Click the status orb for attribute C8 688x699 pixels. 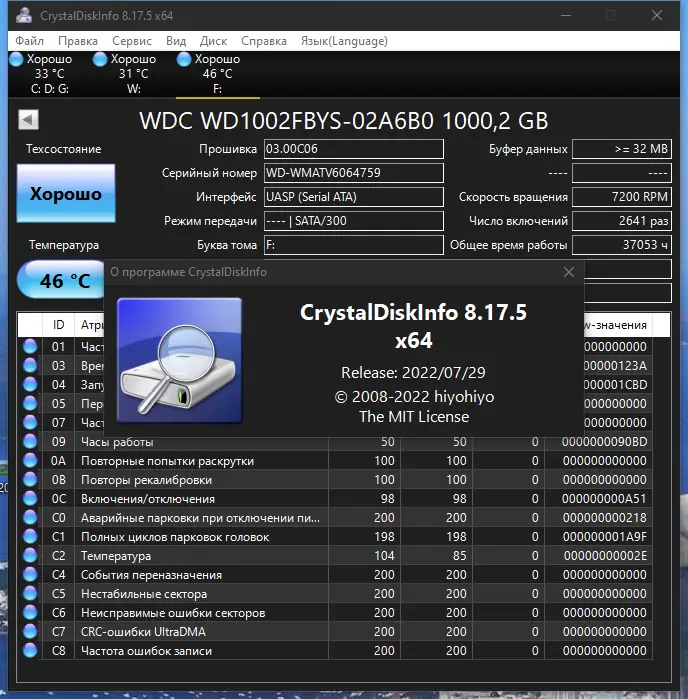(30, 651)
